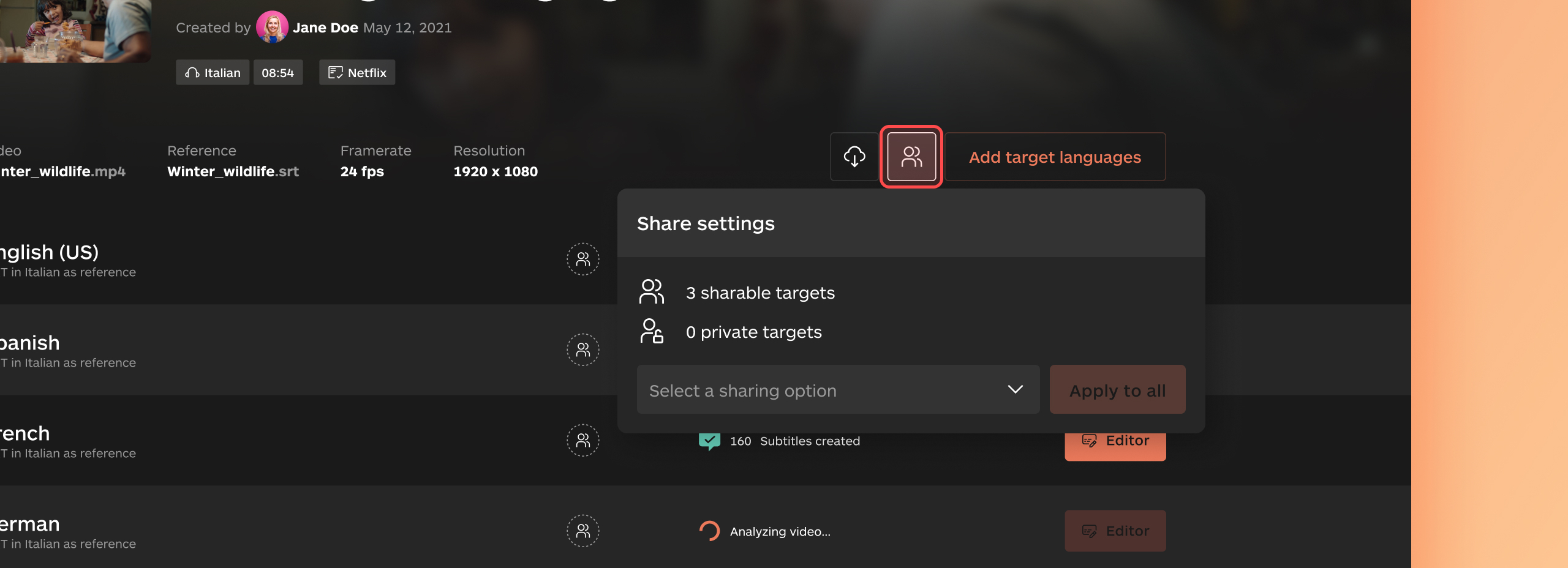
Task: Click the share icon beside Spanish
Action: 582,349
